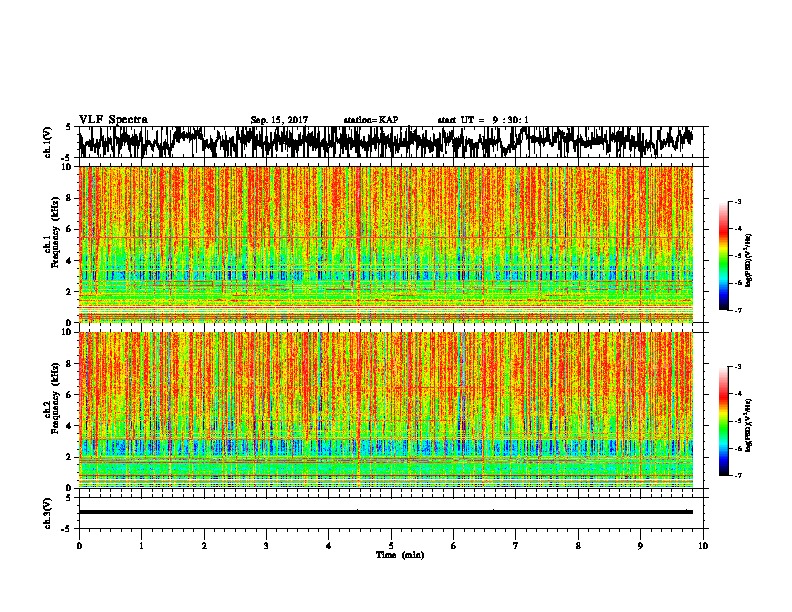The height and width of the screenshot is (612, 792).
Task: Click time axis tick label "3"
Action: coord(266,546)
